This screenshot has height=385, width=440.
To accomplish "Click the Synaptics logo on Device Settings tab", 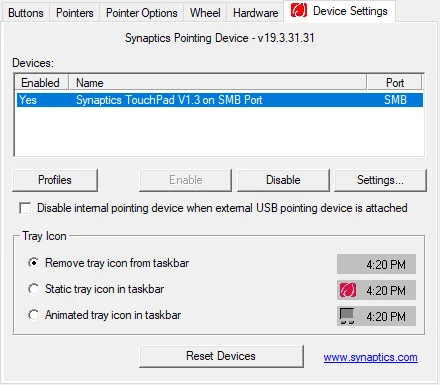I will 298,10.
